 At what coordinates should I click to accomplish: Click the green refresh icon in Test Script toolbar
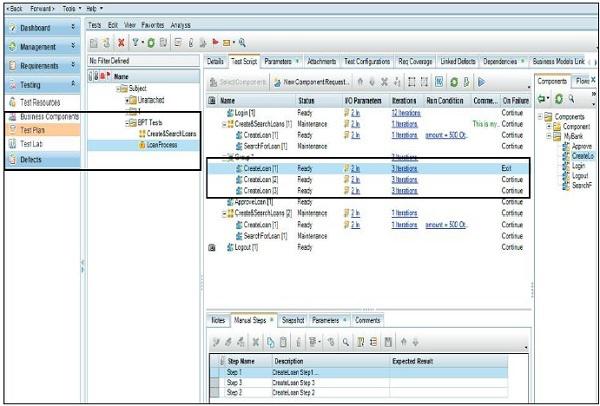[454, 82]
